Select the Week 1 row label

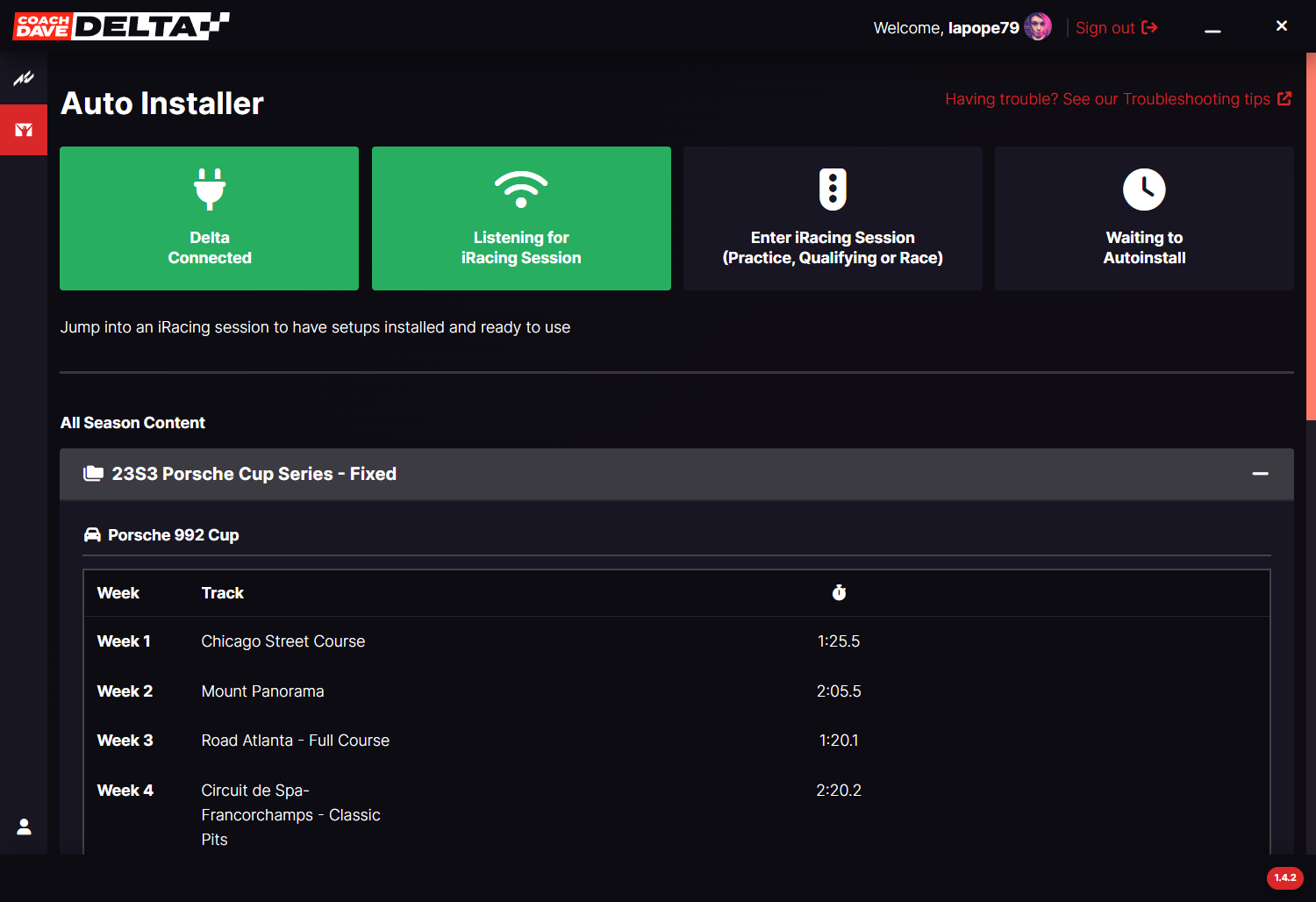coord(124,641)
